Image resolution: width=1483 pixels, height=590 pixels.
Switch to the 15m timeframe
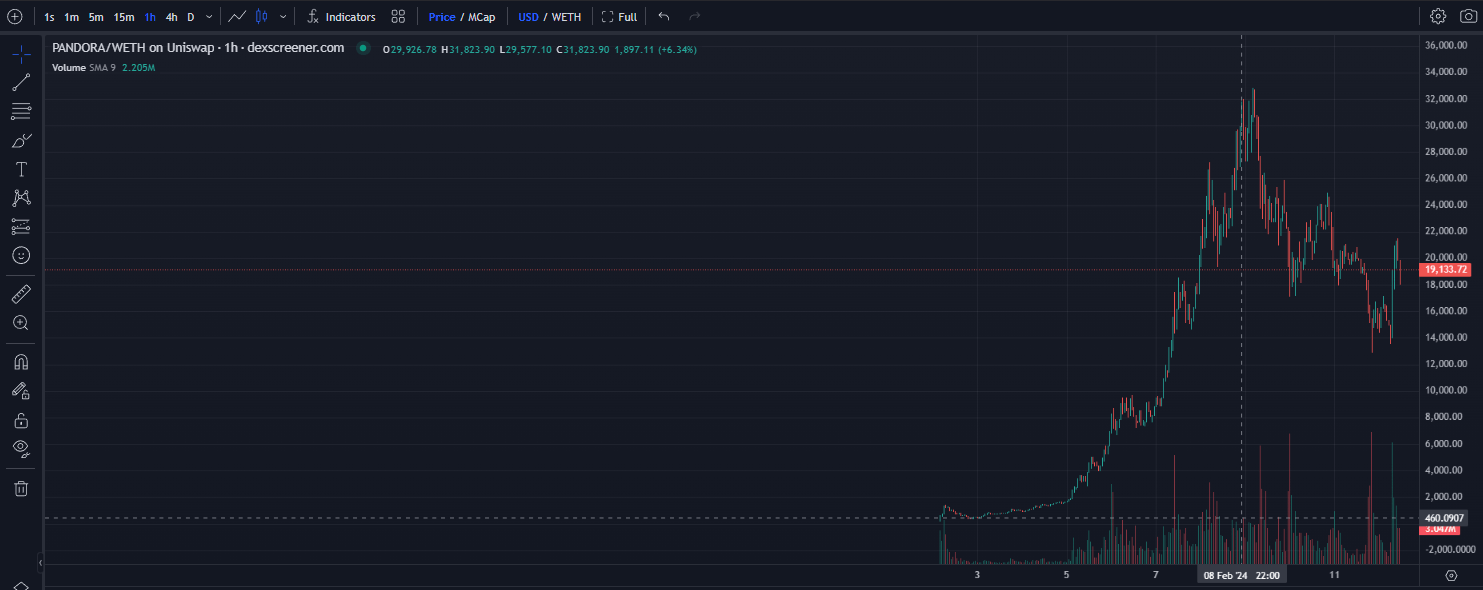click(x=124, y=17)
